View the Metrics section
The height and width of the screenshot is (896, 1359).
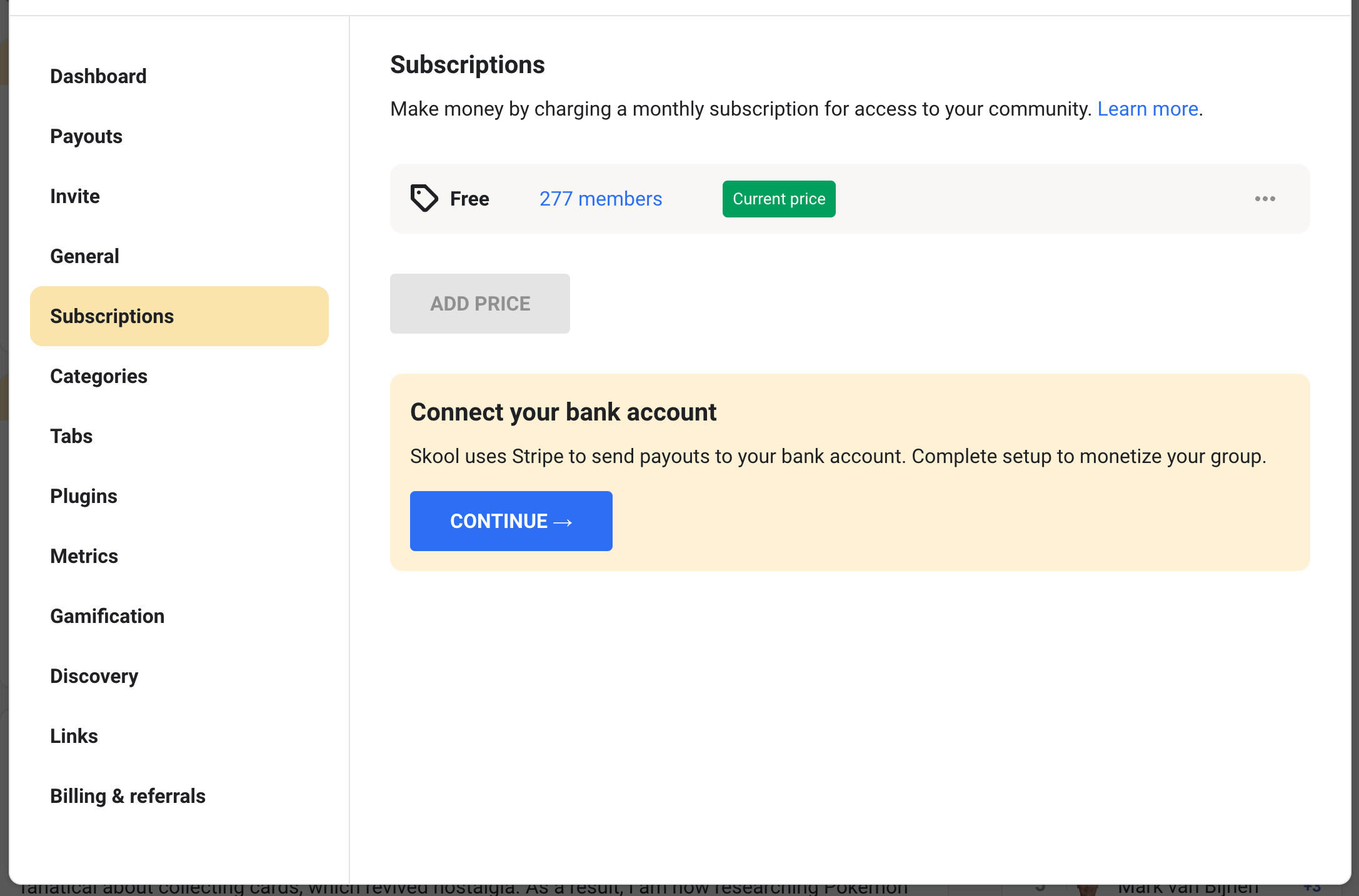coord(84,556)
